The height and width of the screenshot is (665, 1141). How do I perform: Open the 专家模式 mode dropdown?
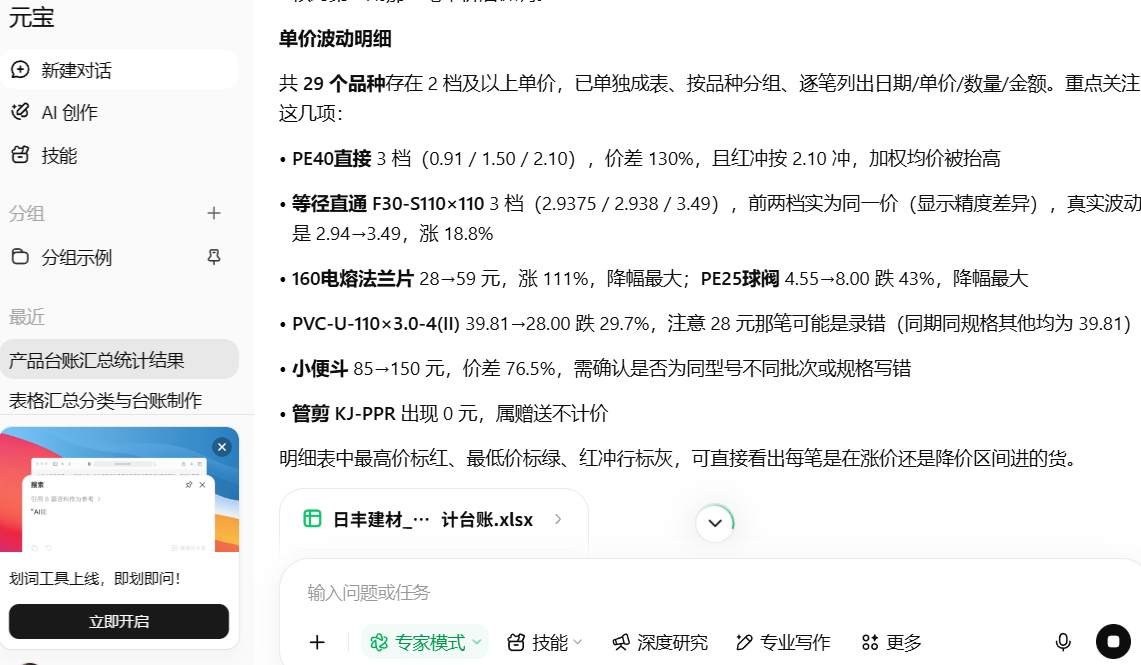[425, 642]
